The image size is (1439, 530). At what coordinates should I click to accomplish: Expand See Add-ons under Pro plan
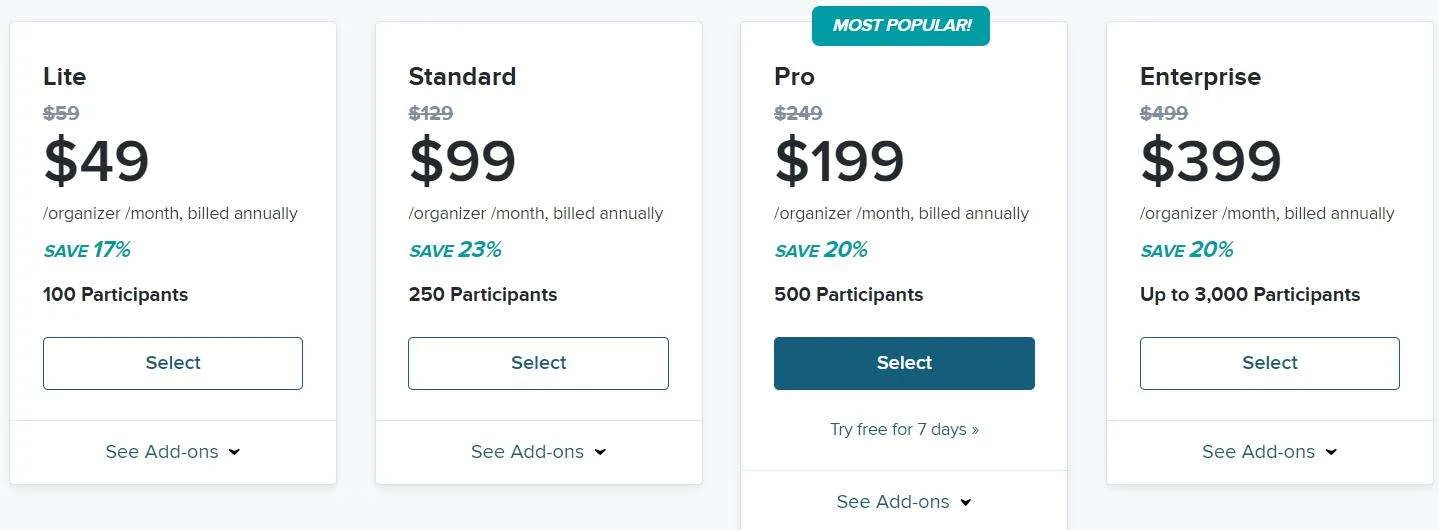coord(904,502)
